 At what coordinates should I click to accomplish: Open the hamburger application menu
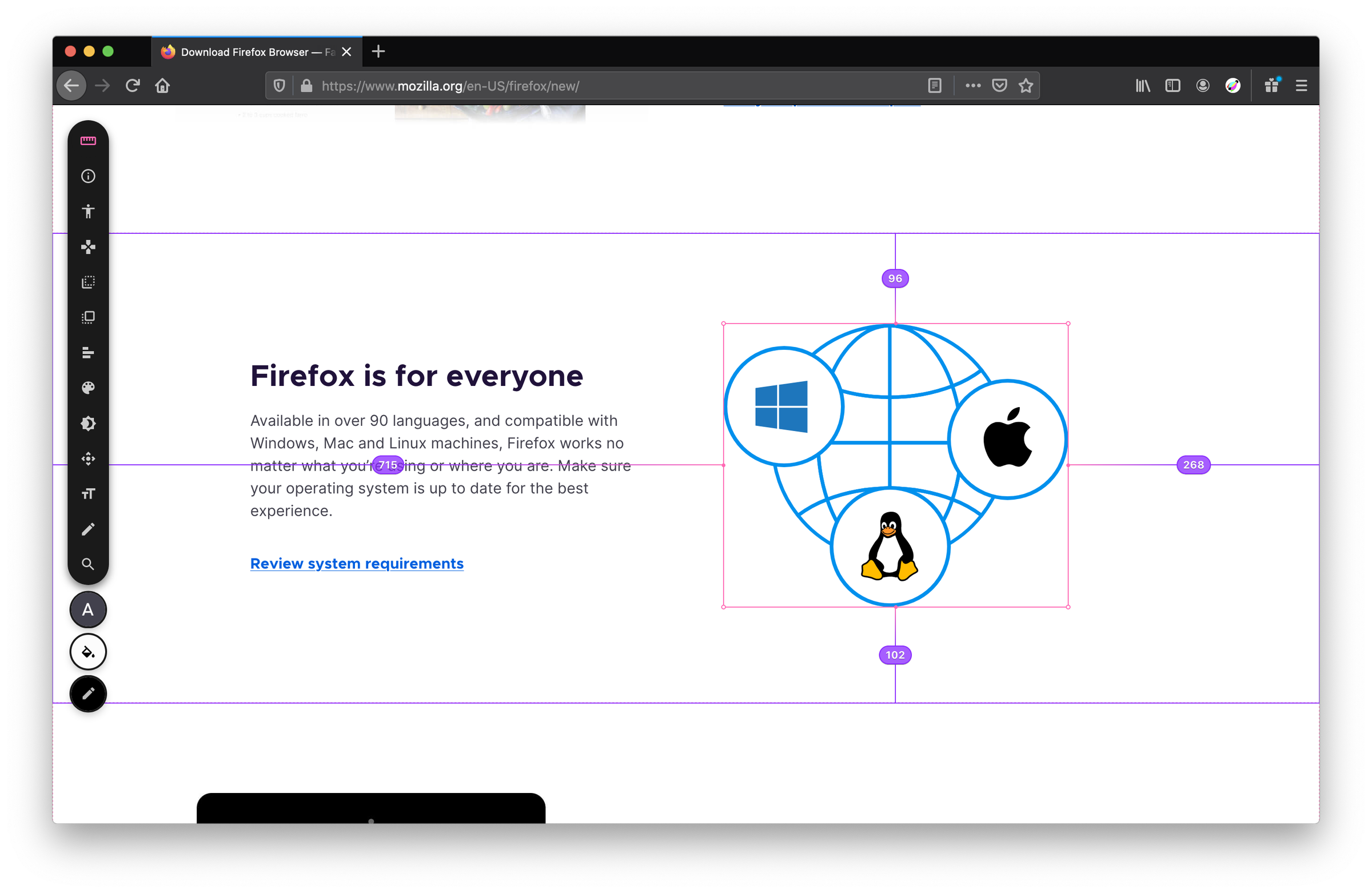(x=1302, y=85)
